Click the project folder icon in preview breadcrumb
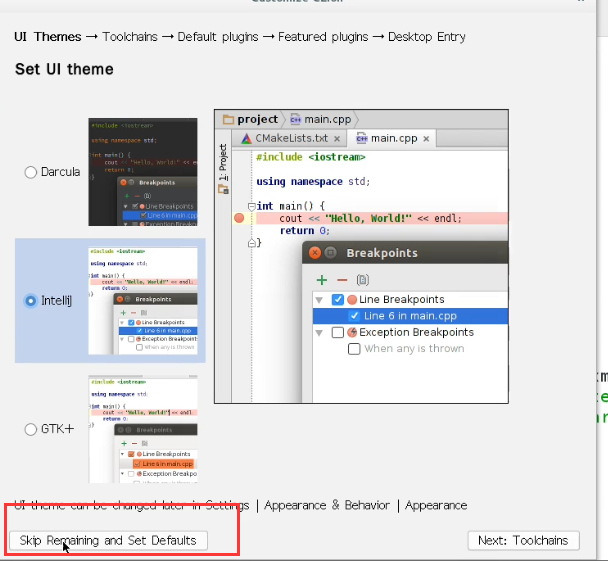 pyautogui.click(x=228, y=119)
